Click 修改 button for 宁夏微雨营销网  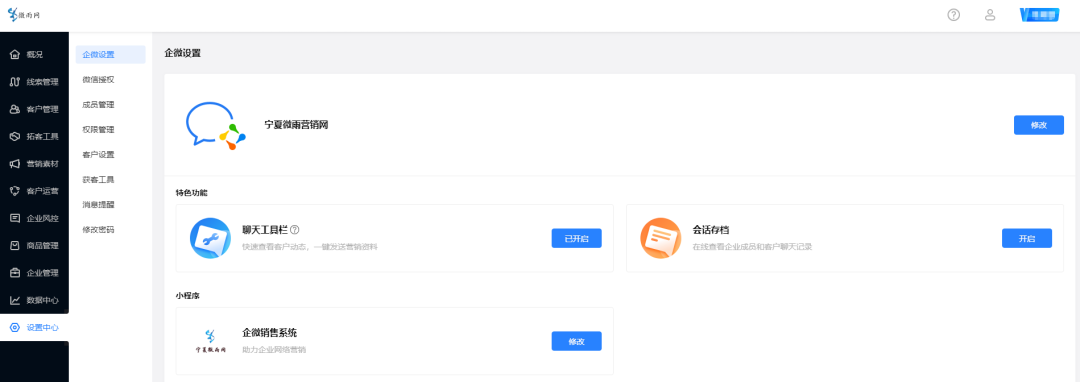(x=1039, y=125)
